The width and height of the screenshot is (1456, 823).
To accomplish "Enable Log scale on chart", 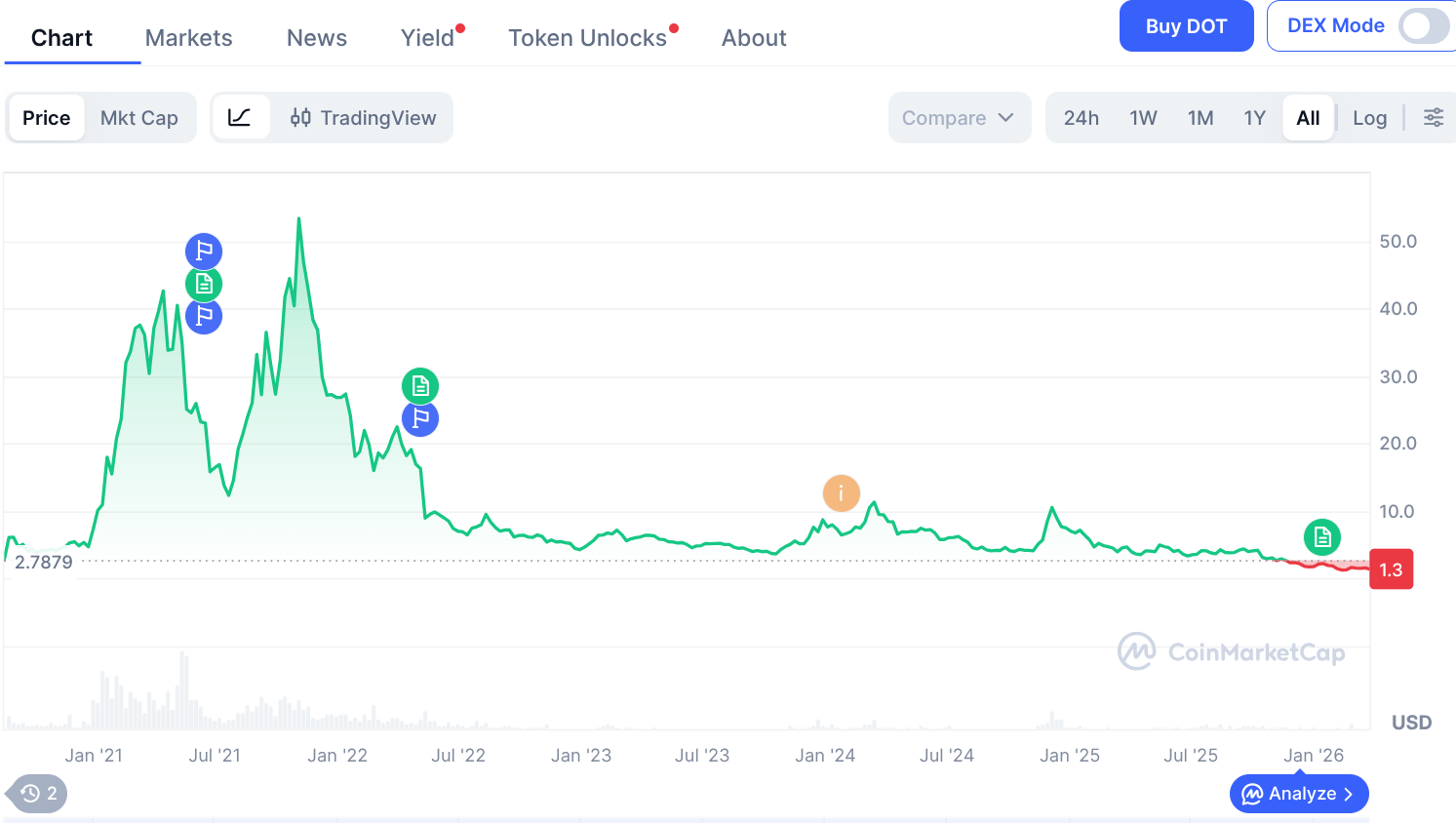I will coord(1369,118).
